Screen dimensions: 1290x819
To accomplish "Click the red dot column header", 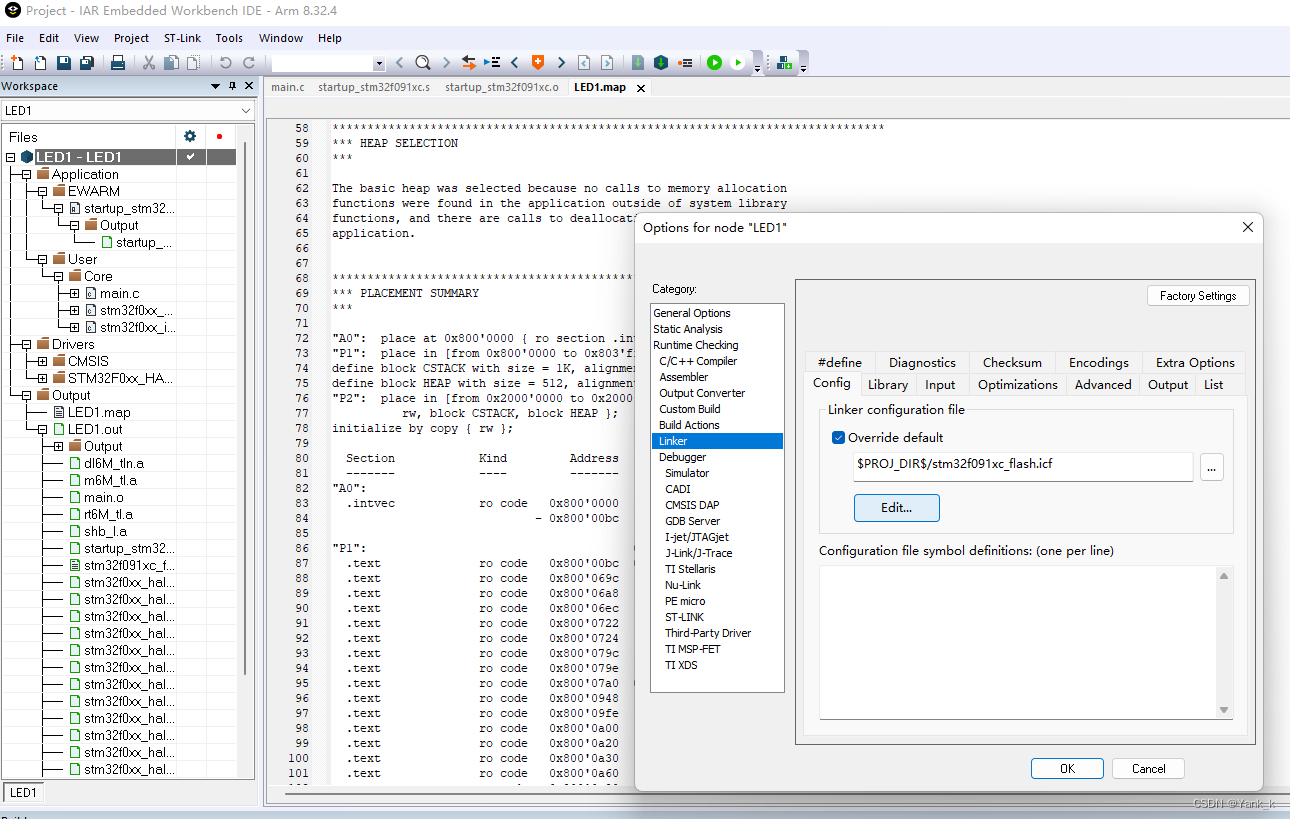I will (x=219, y=136).
